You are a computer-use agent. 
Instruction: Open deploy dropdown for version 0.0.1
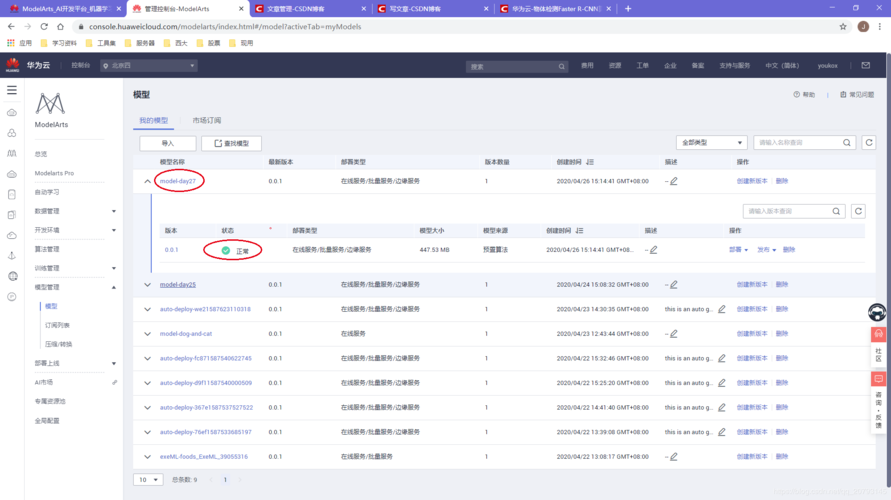[738, 250]
